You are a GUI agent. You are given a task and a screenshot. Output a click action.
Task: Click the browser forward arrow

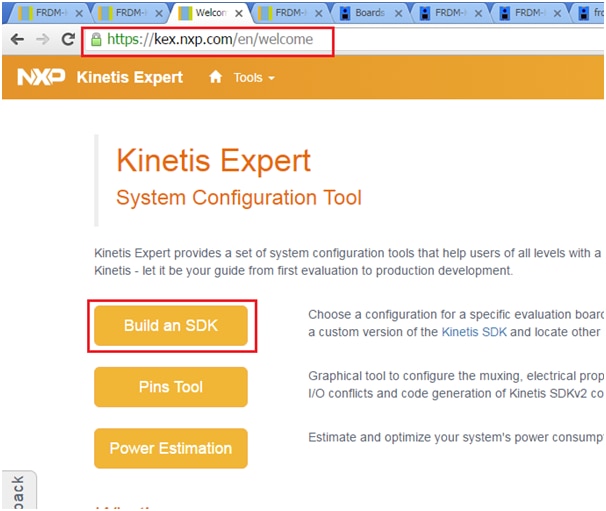(43, 39)
